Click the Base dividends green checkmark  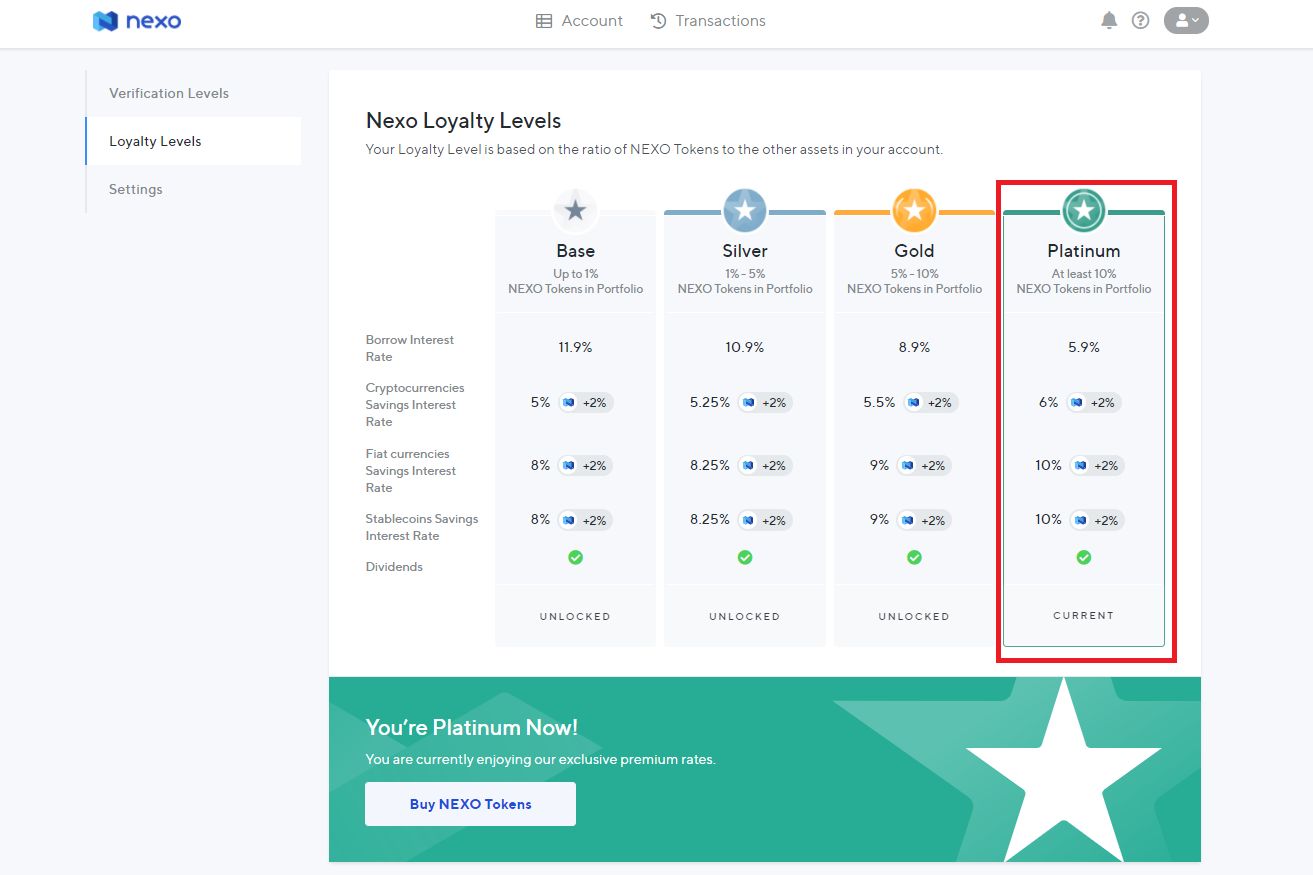575,557
